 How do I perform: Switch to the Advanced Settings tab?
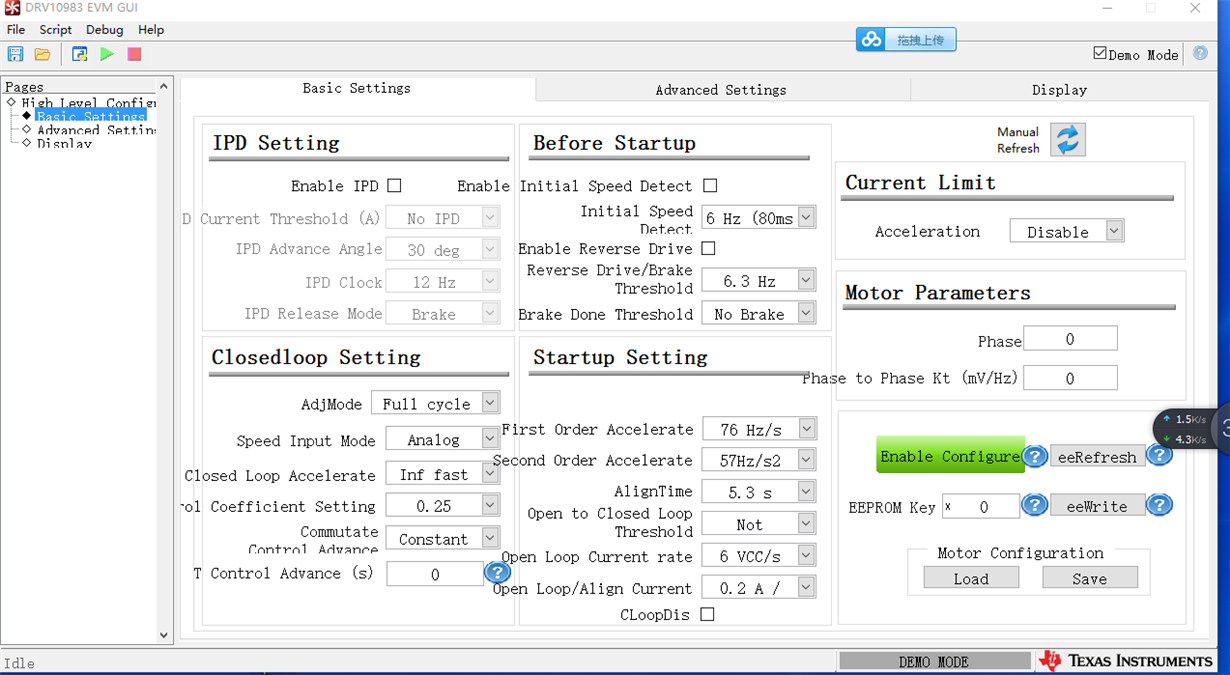point(721,89)
